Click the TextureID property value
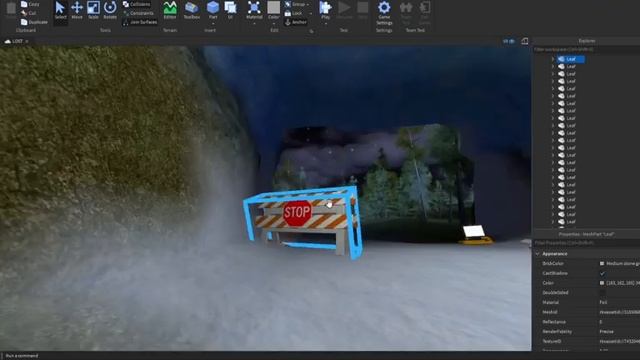 pos(619,341)
